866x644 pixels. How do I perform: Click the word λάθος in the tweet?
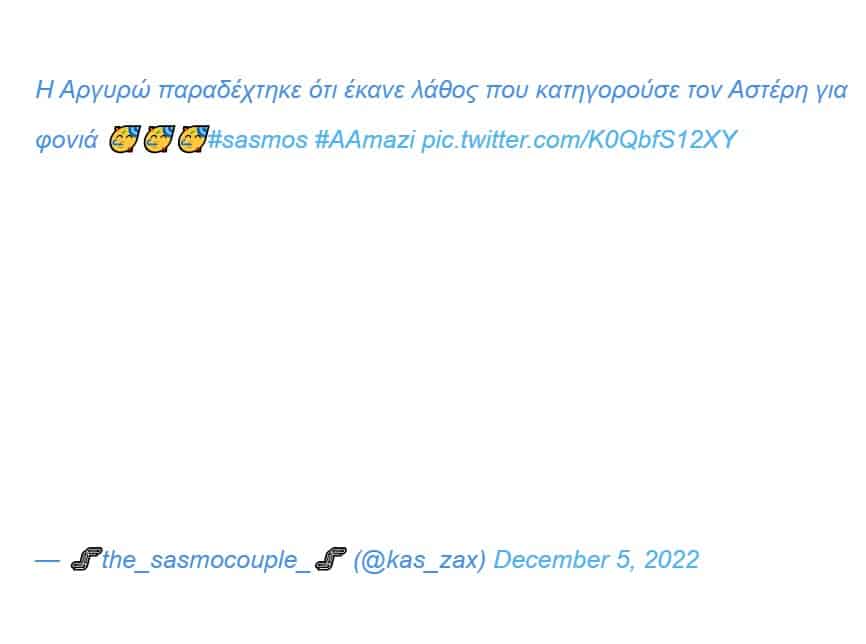[443, 89]
